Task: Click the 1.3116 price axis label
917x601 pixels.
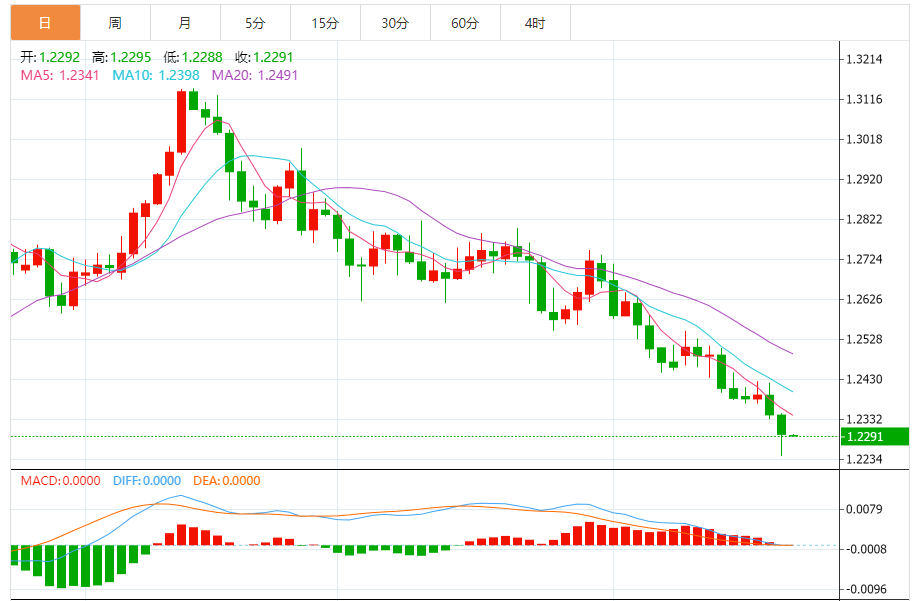Action: pos(864,99)
